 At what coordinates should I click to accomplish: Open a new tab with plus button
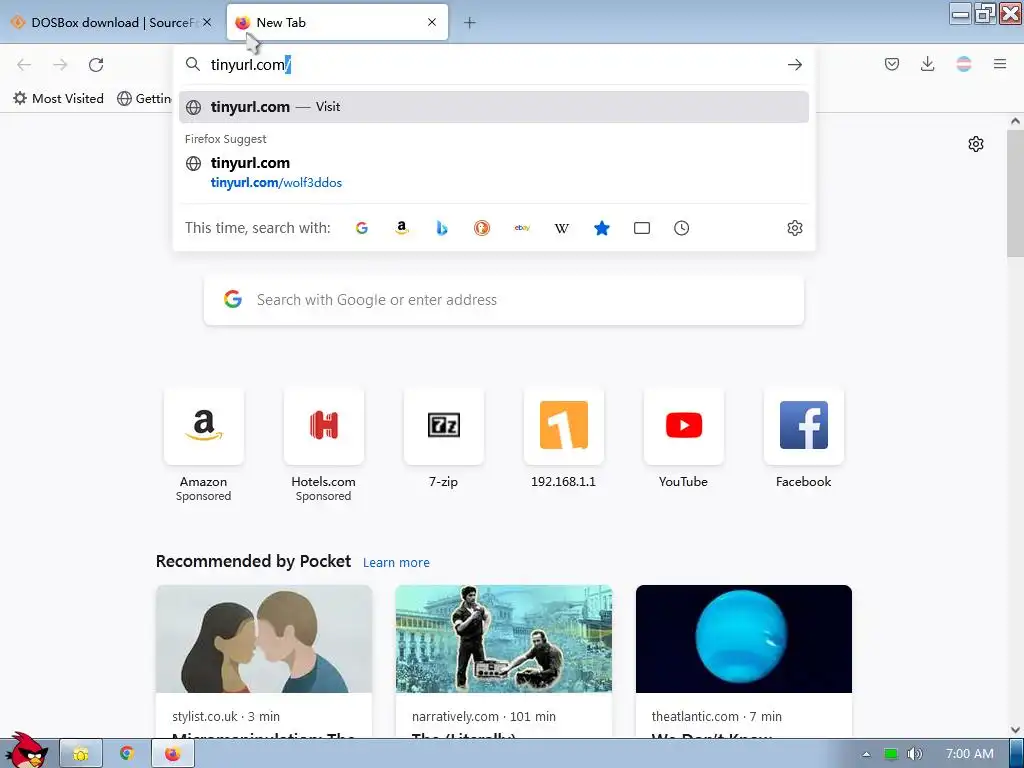click(x=470, y=23)
